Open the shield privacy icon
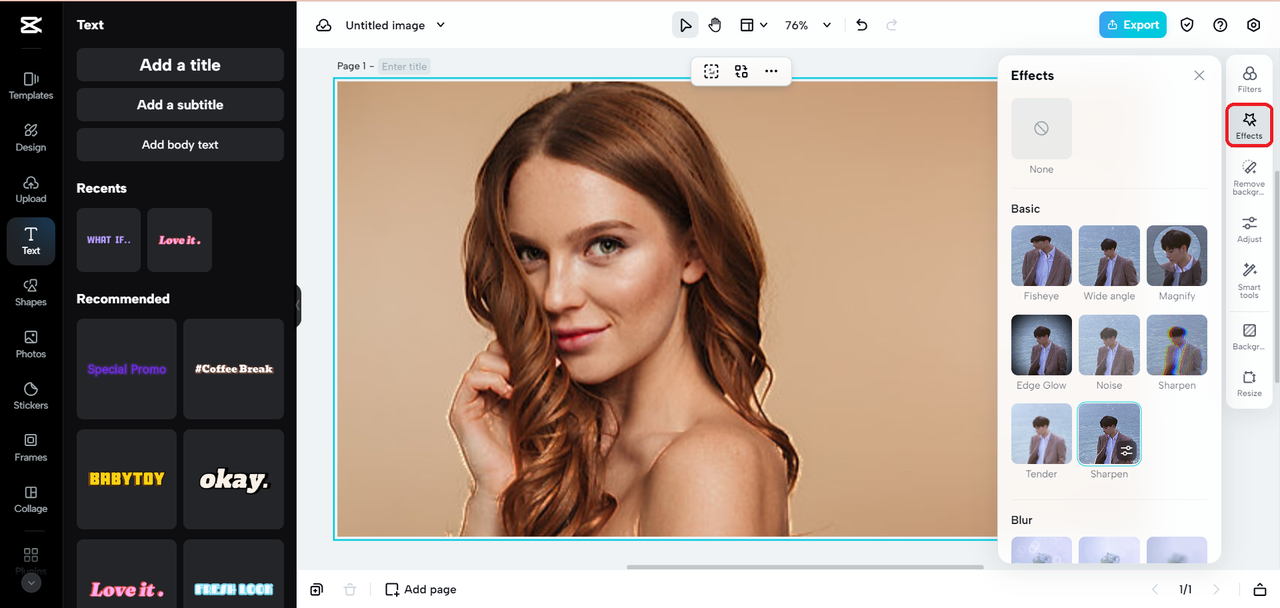Image resolution: width=1280 pixels, height=608 pixels. pos(1187,25)
